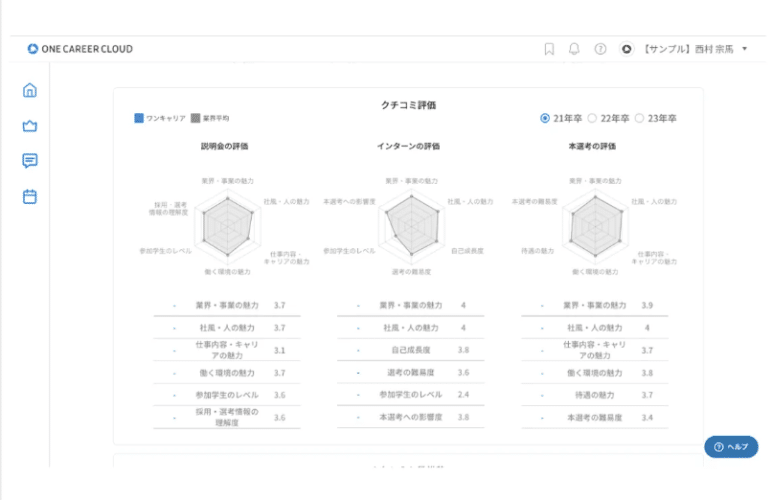Click the gray 業界平均 legend swatch
Viewport: 772px width, 500px height.
(195, 118)
